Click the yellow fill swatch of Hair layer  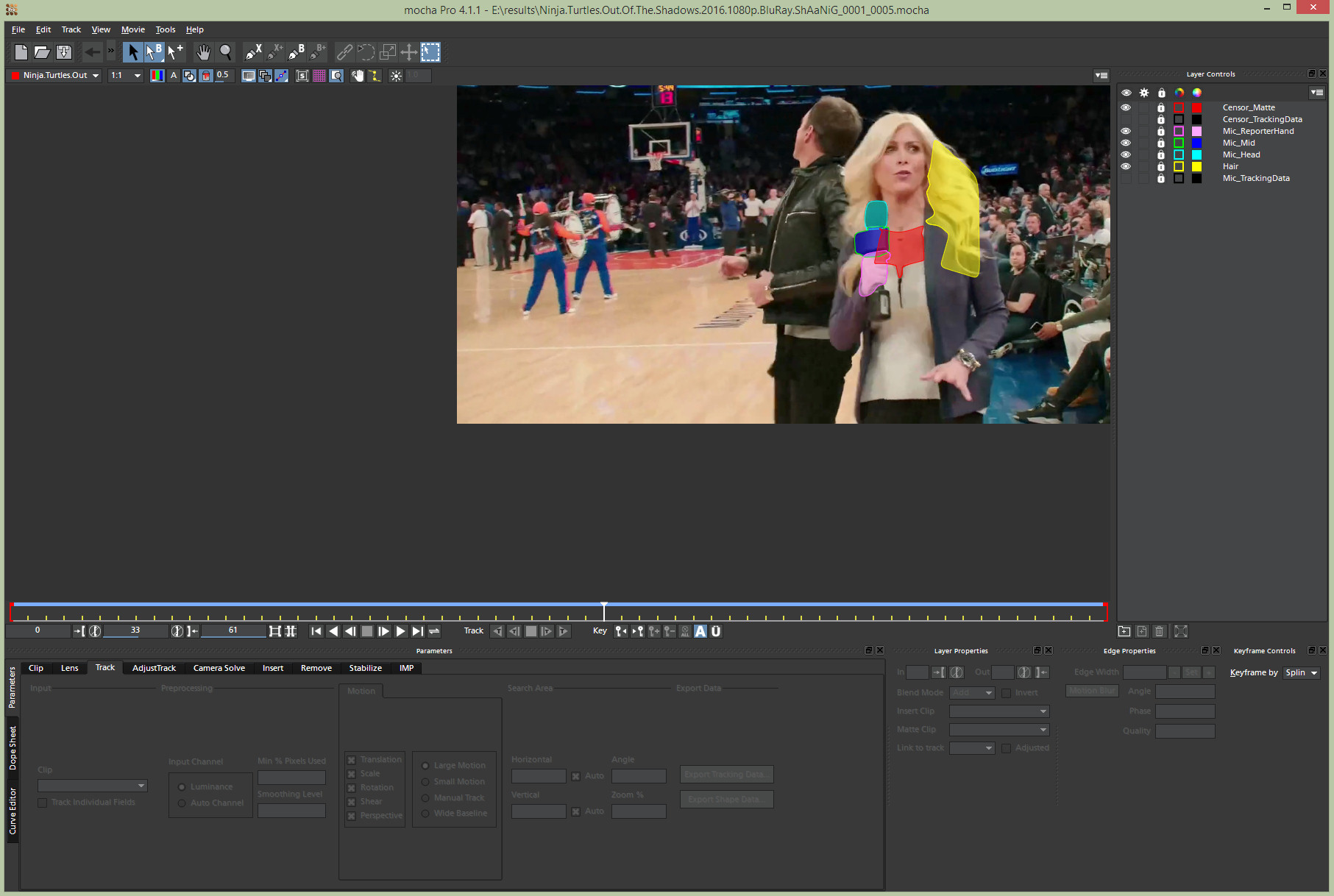[x=1196, y=166]
